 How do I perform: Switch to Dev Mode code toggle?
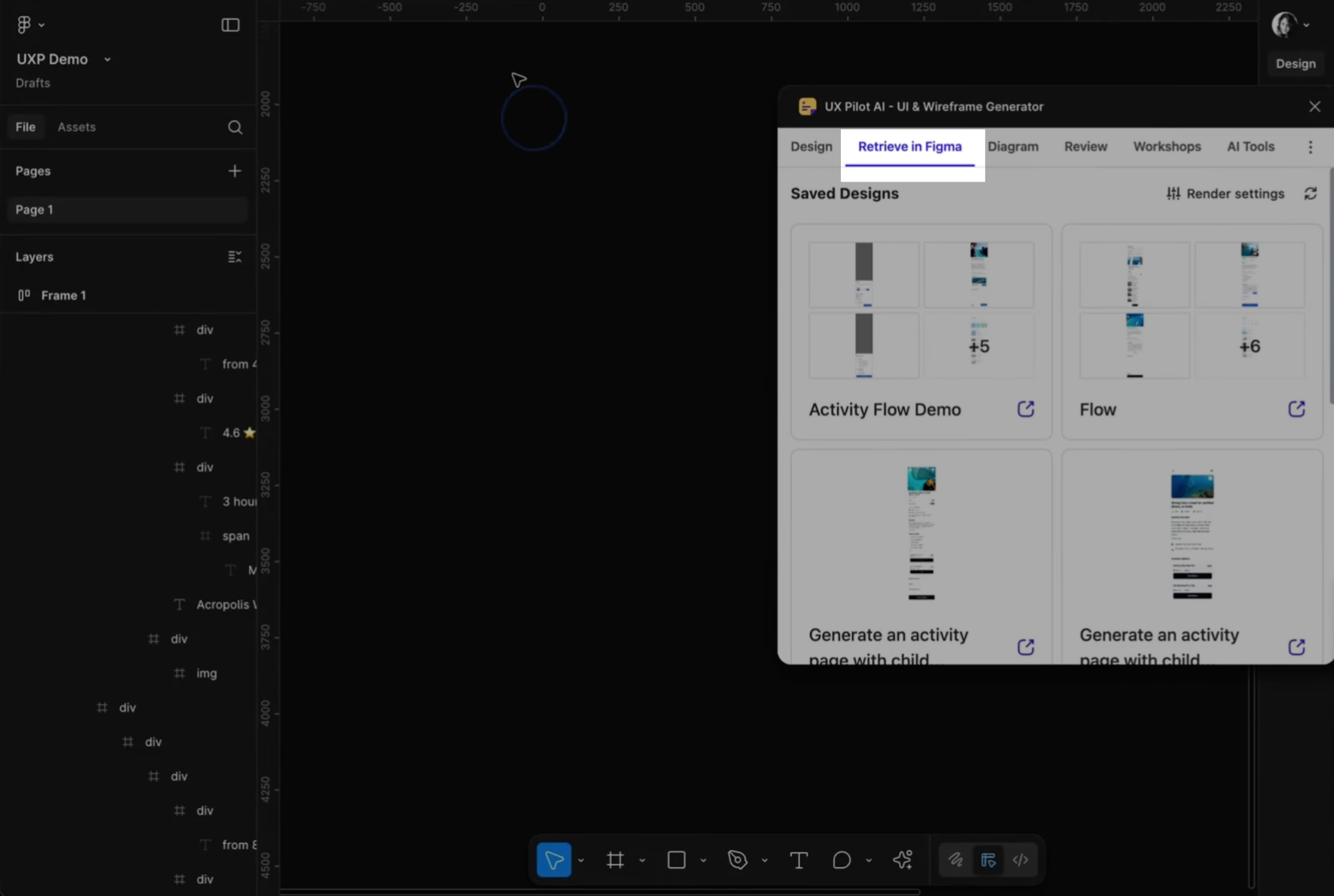(1020, 860)
